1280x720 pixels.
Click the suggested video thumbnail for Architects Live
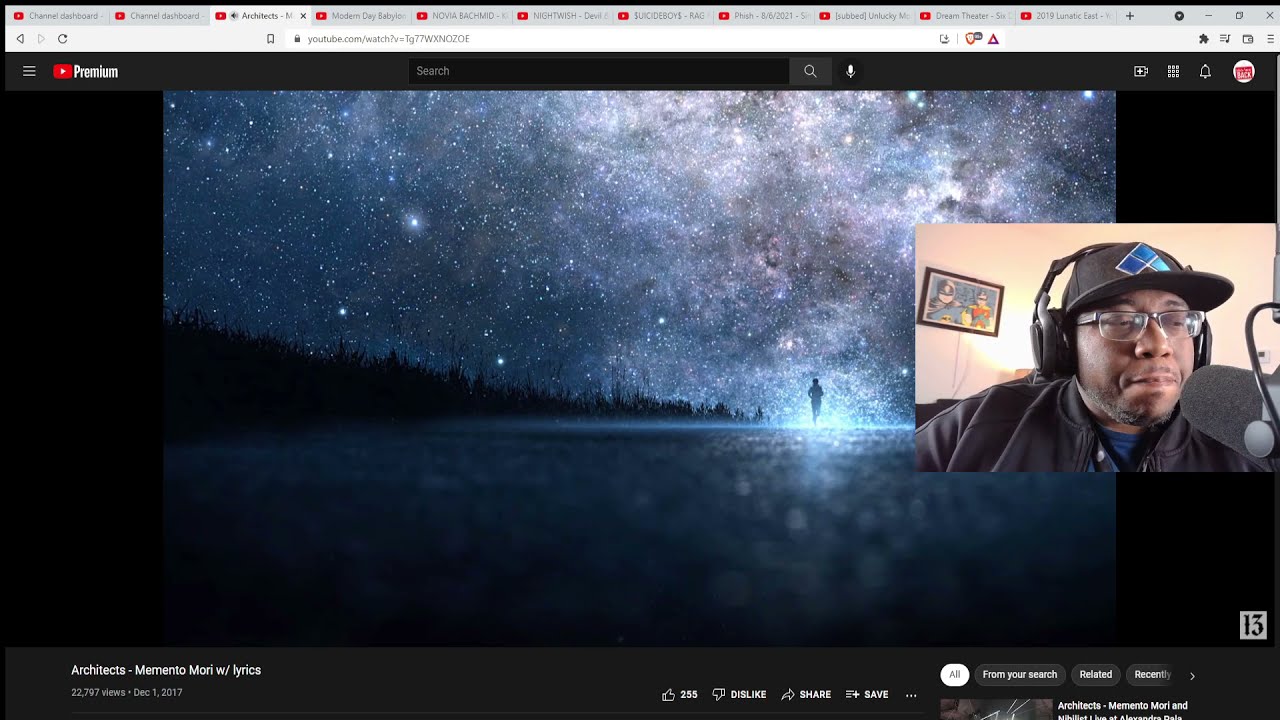coord(997,709)
